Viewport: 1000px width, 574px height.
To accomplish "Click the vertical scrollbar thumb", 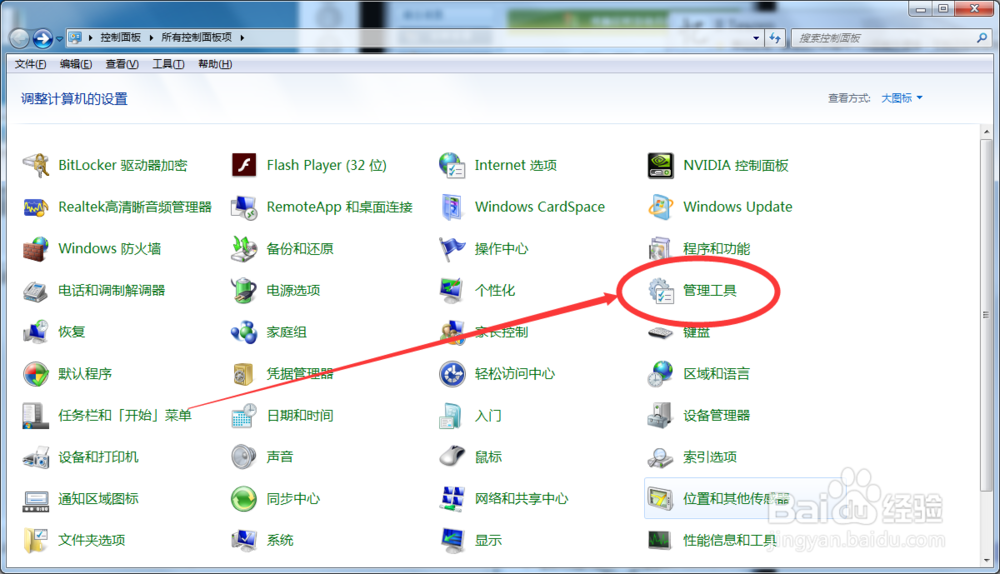I will (x=987, y=314).
